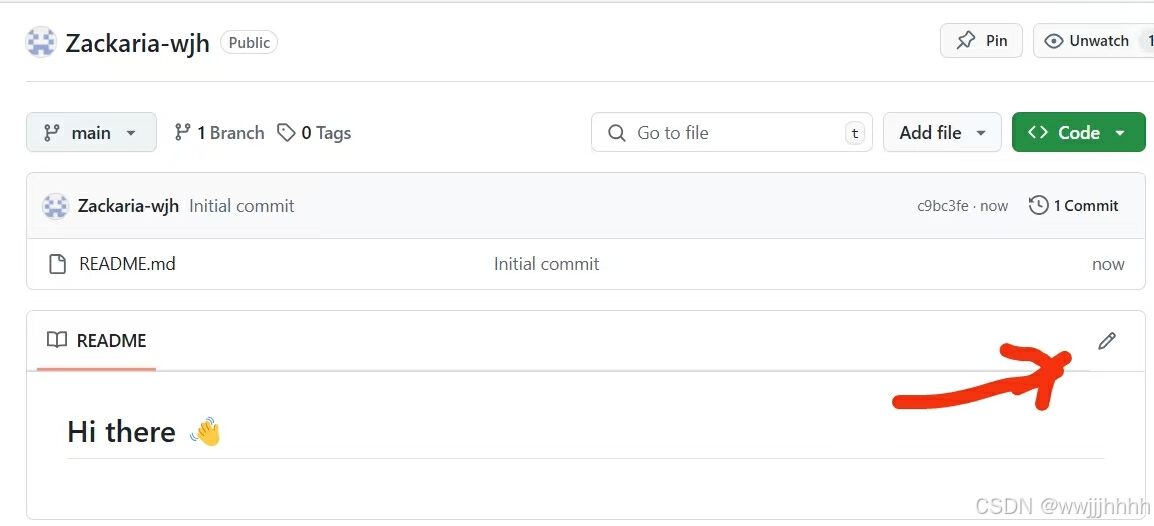View the Initial commit message link in file row
Screen dimensions: 1154x526
(x=546, y=264)
